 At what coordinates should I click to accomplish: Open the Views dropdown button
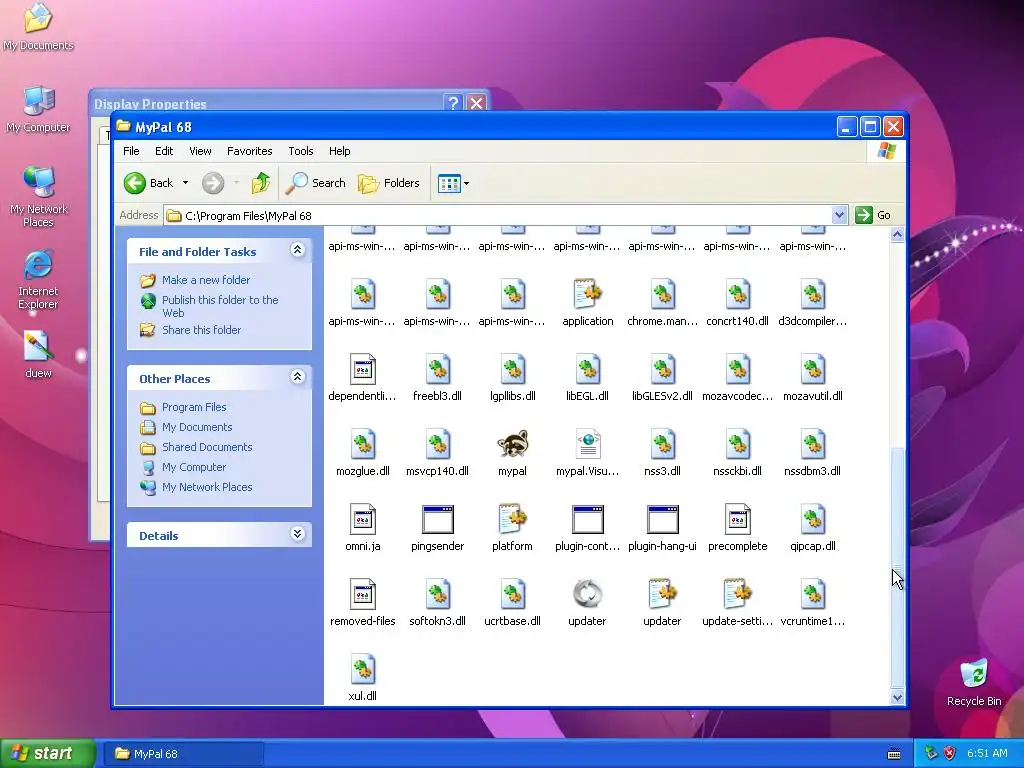pos(453,184)
